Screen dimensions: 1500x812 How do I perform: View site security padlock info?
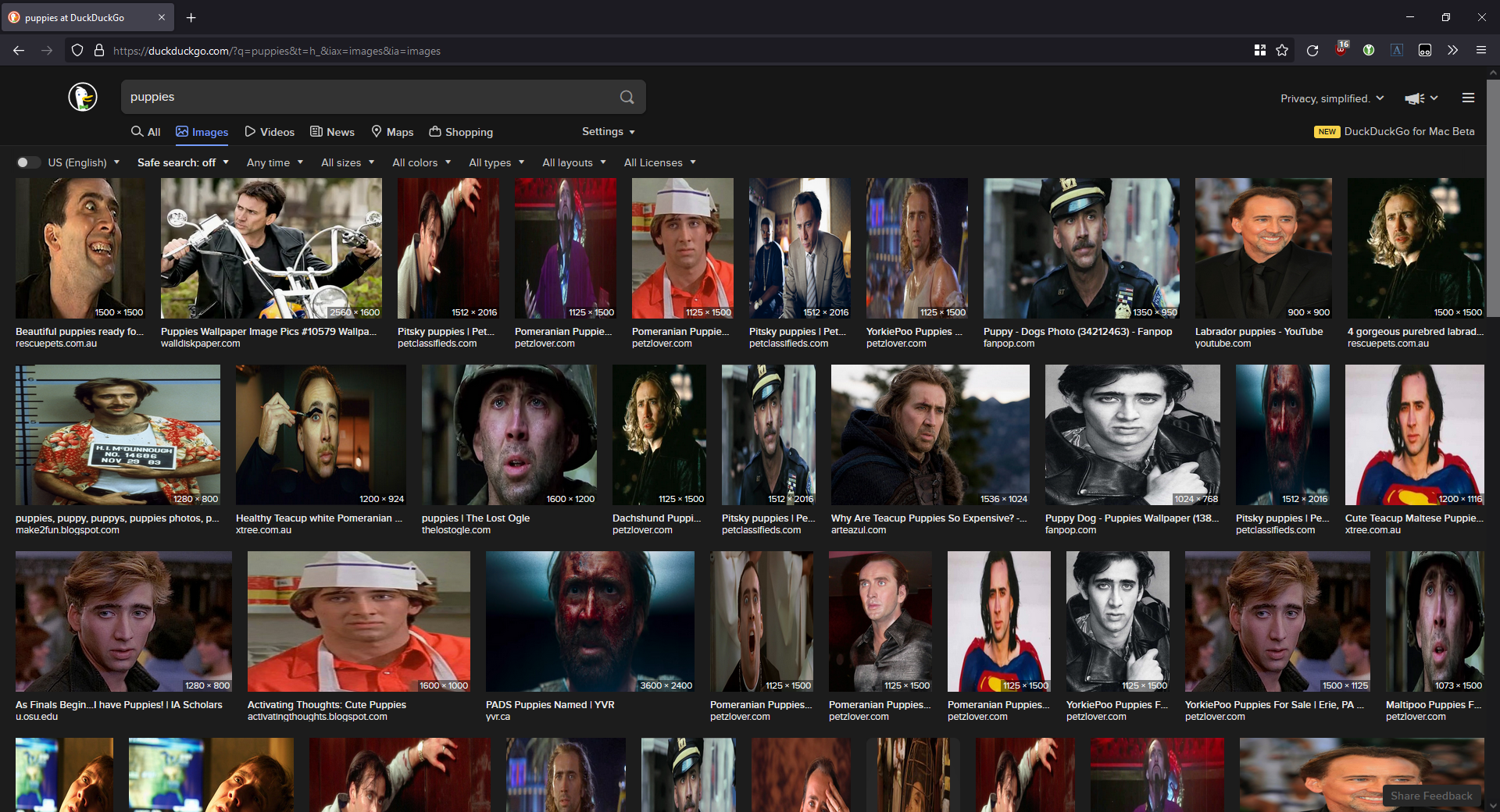(x=99, y=51)
